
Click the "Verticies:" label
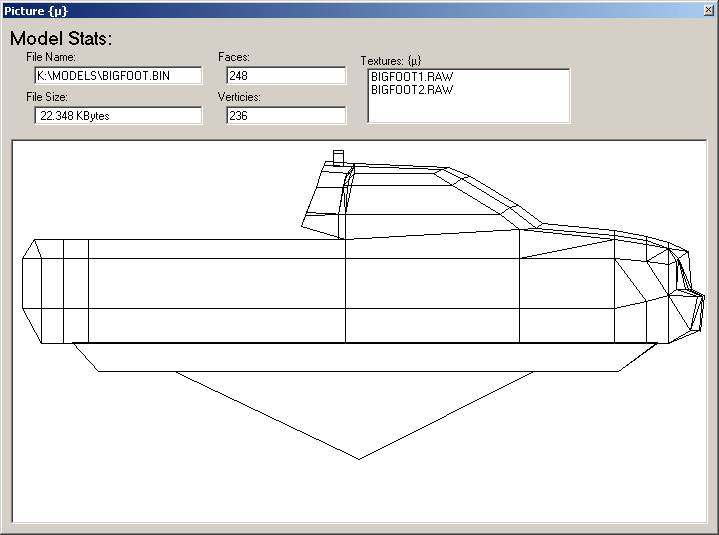coord(239,97)
